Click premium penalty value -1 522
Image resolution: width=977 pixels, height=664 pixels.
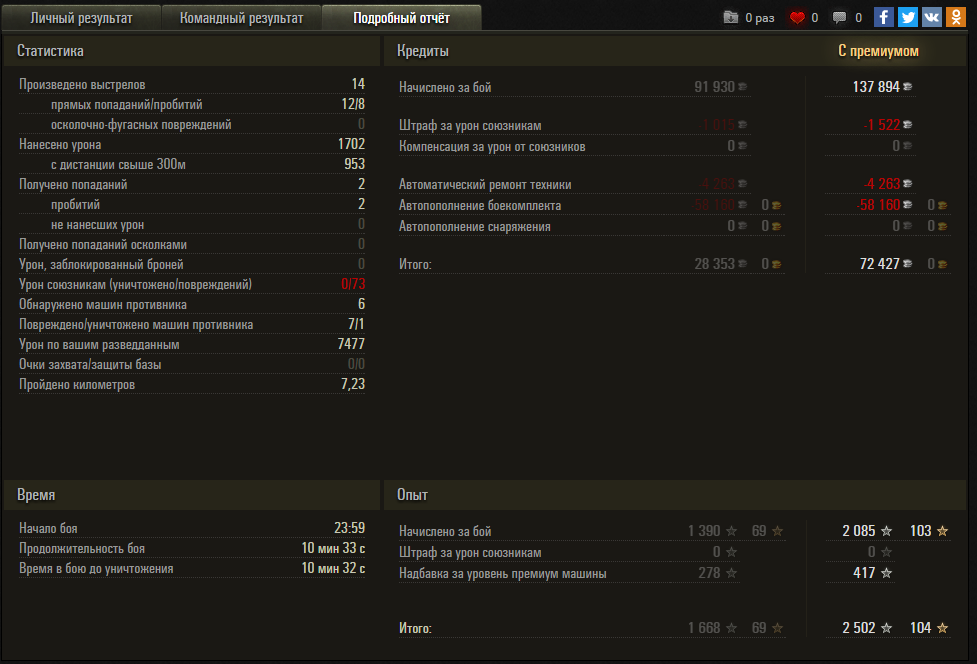882,125
